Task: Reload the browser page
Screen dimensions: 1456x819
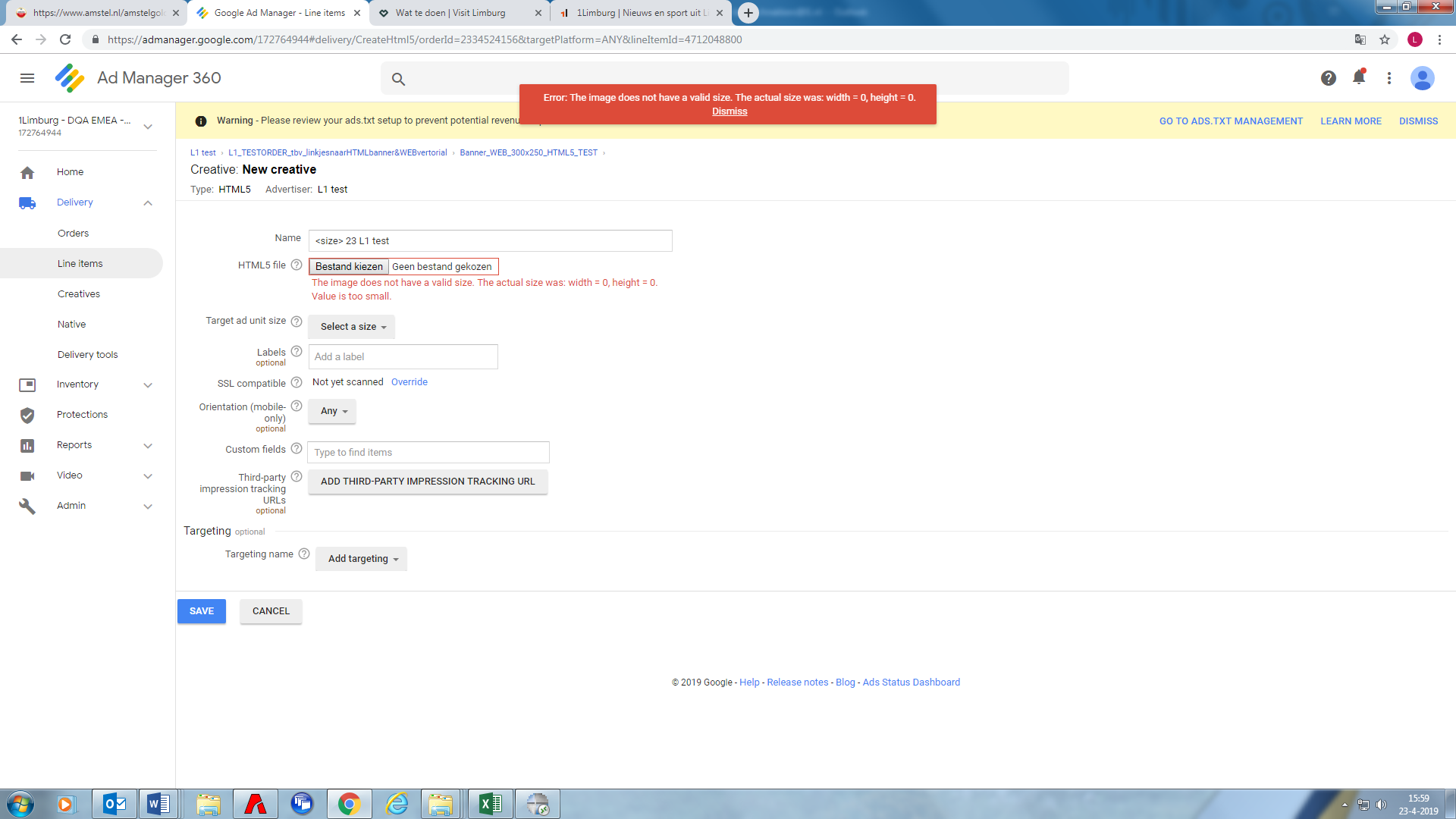Action: click(65, 39)
